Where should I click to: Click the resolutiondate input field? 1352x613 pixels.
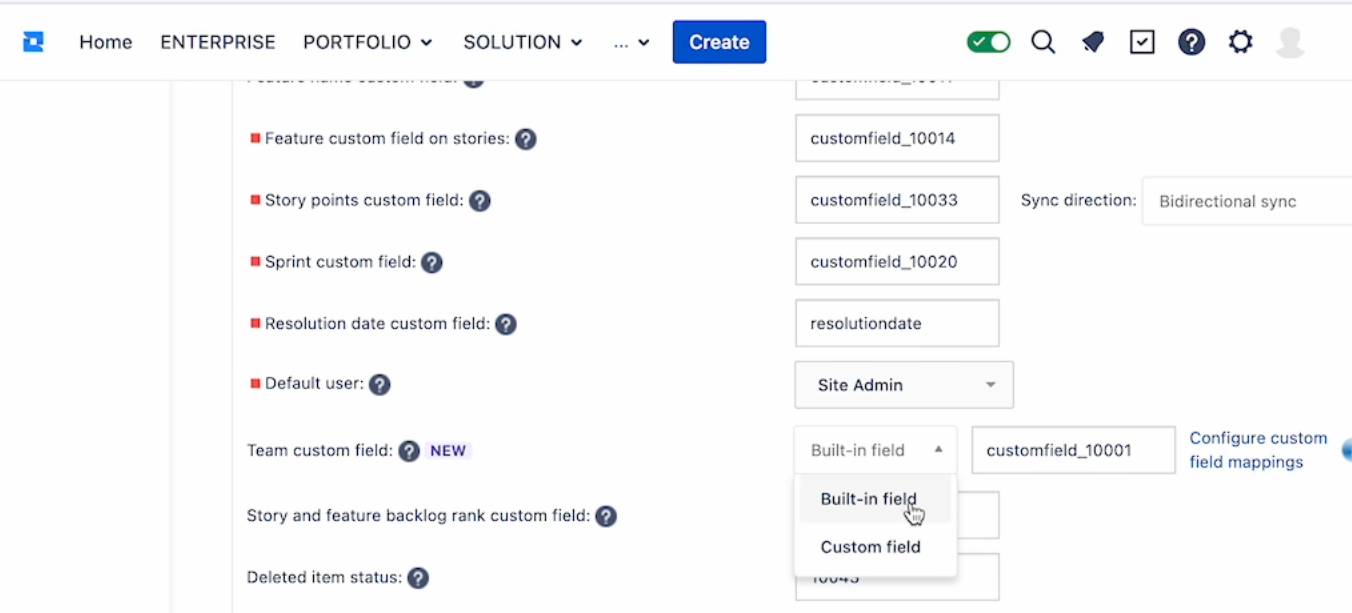pos(897,324)
